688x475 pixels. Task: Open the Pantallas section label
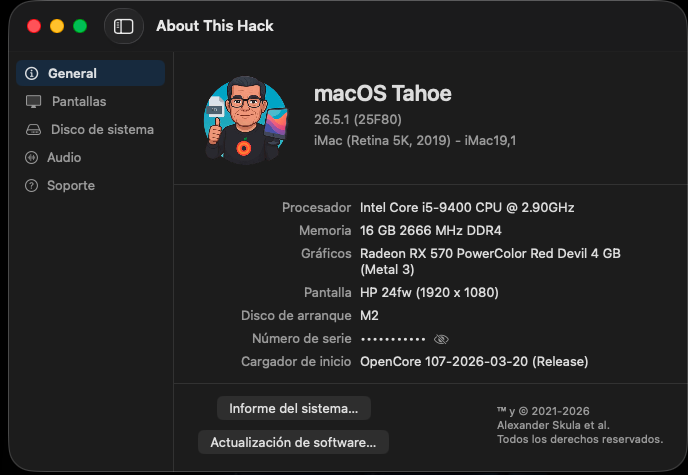79,101
